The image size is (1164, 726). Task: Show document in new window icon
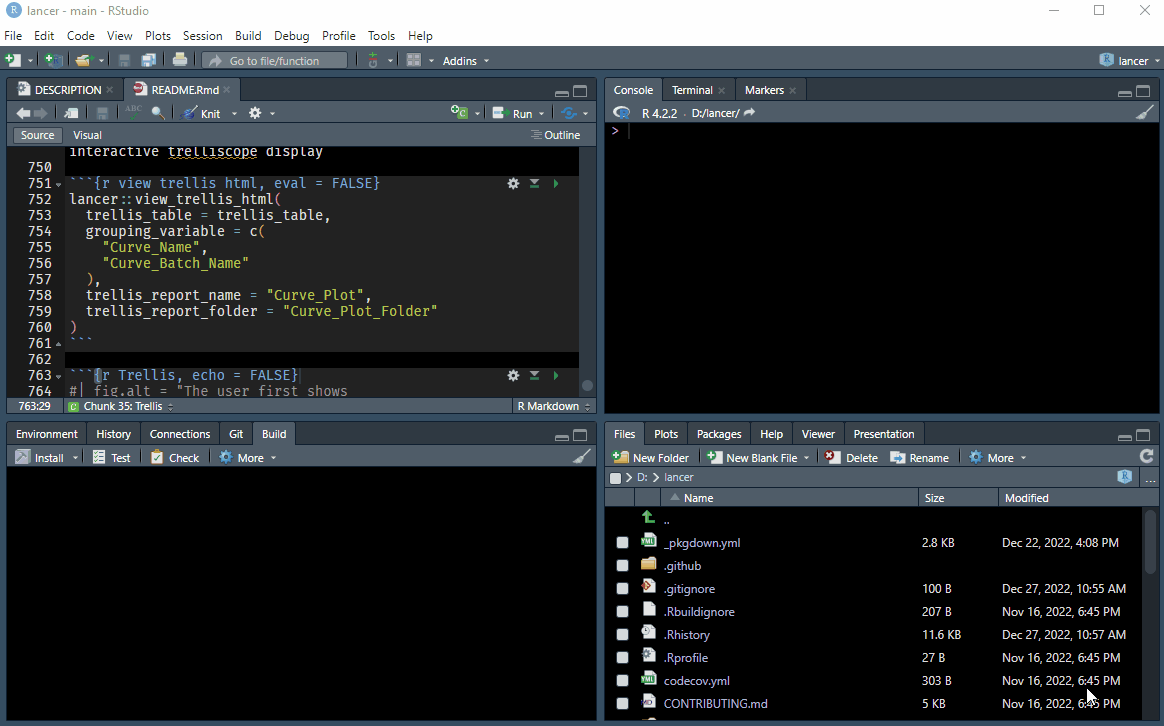(71, 113)
